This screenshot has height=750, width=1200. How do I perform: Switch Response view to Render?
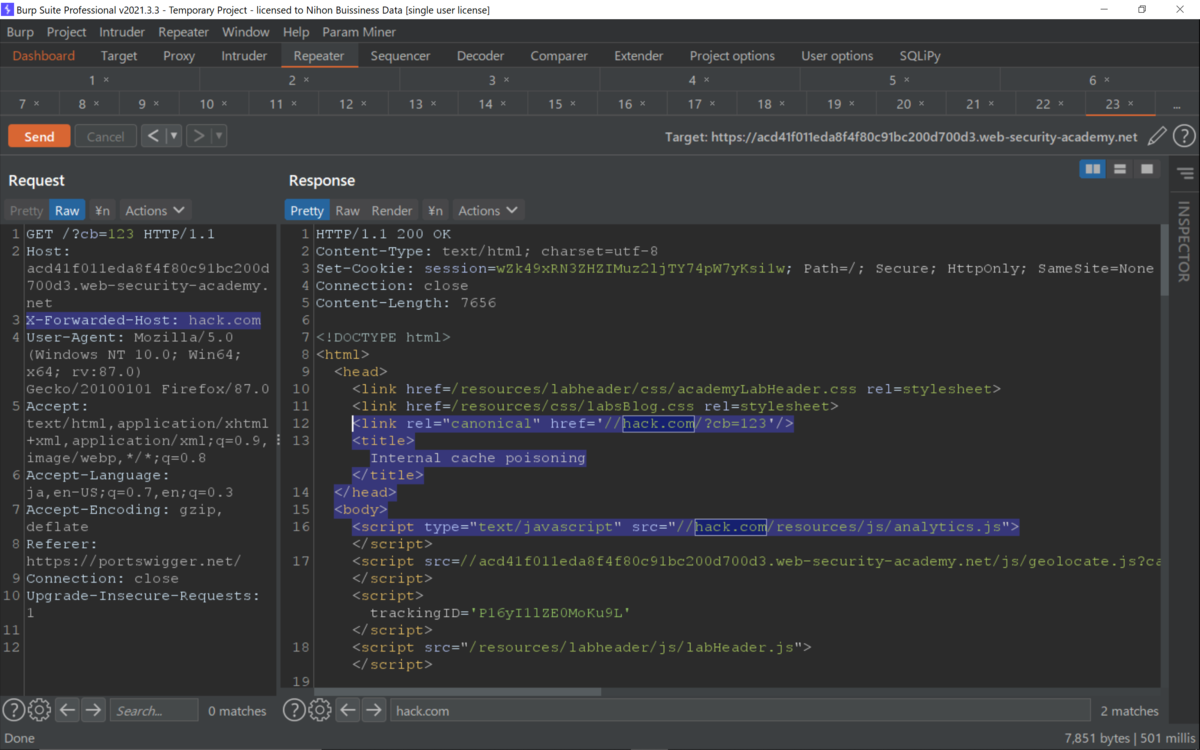point(392,210)
